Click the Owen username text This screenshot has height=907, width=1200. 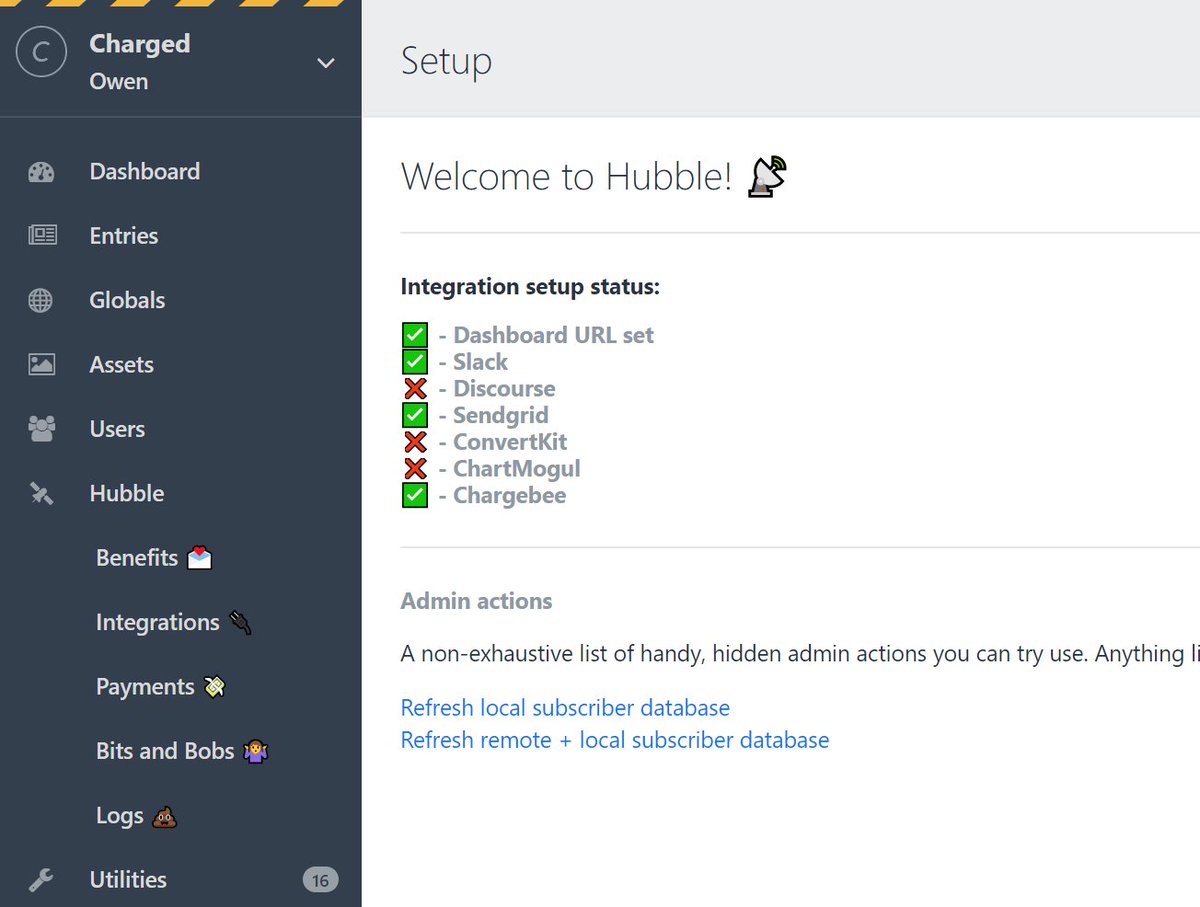point(118,82)
